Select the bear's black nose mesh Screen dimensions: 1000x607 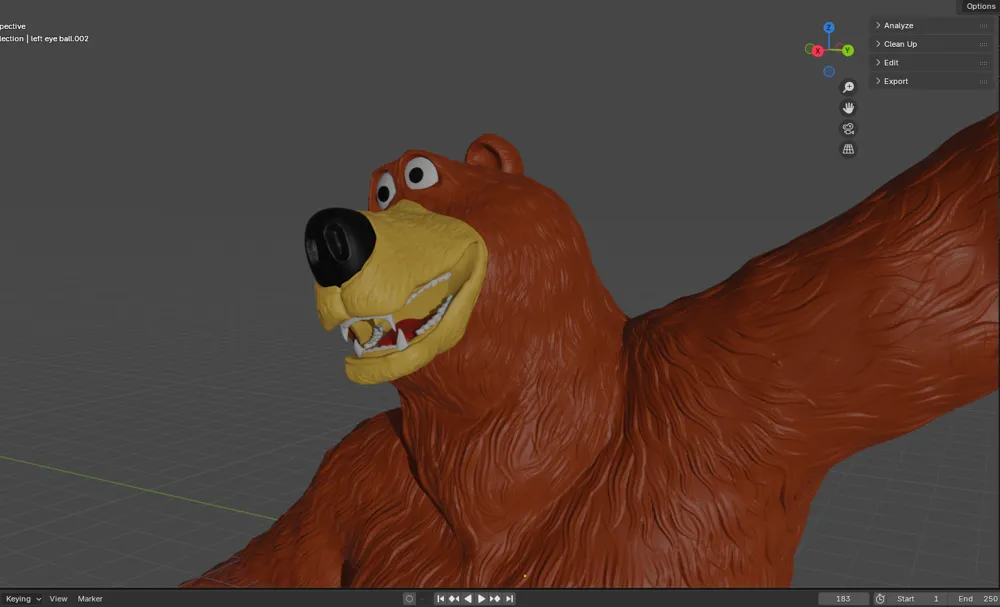click(338, 246)
